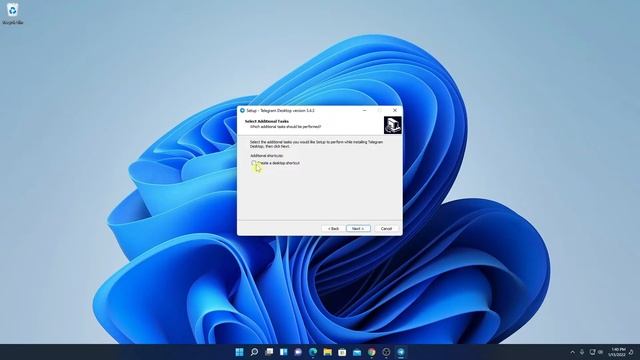This screenshot has width=640, height=360.
Task: Open Google Chrome from the taskbar
Action: click(371, 352)
